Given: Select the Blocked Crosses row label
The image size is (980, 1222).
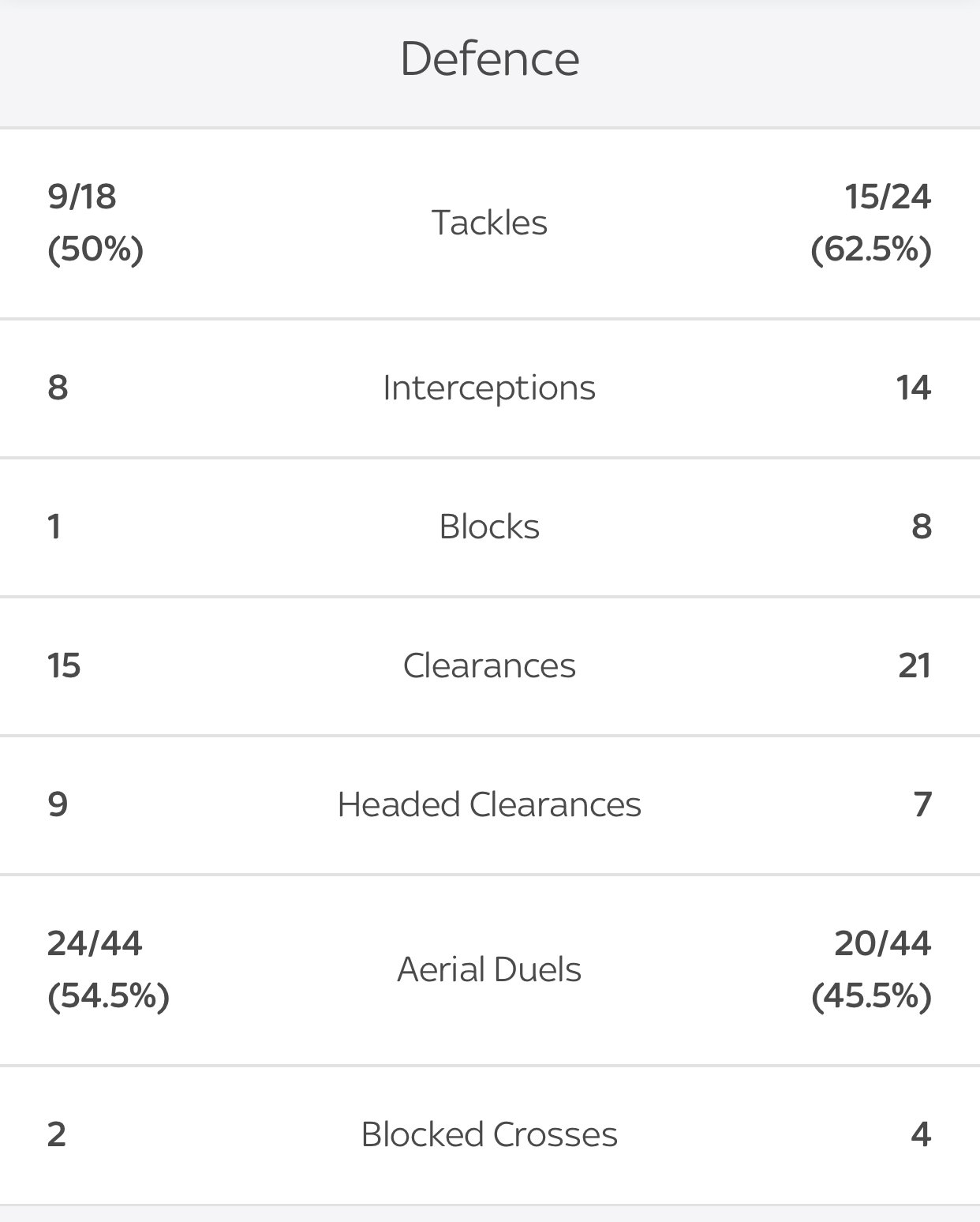Looking at the screenshot, I should point(489,1134).
